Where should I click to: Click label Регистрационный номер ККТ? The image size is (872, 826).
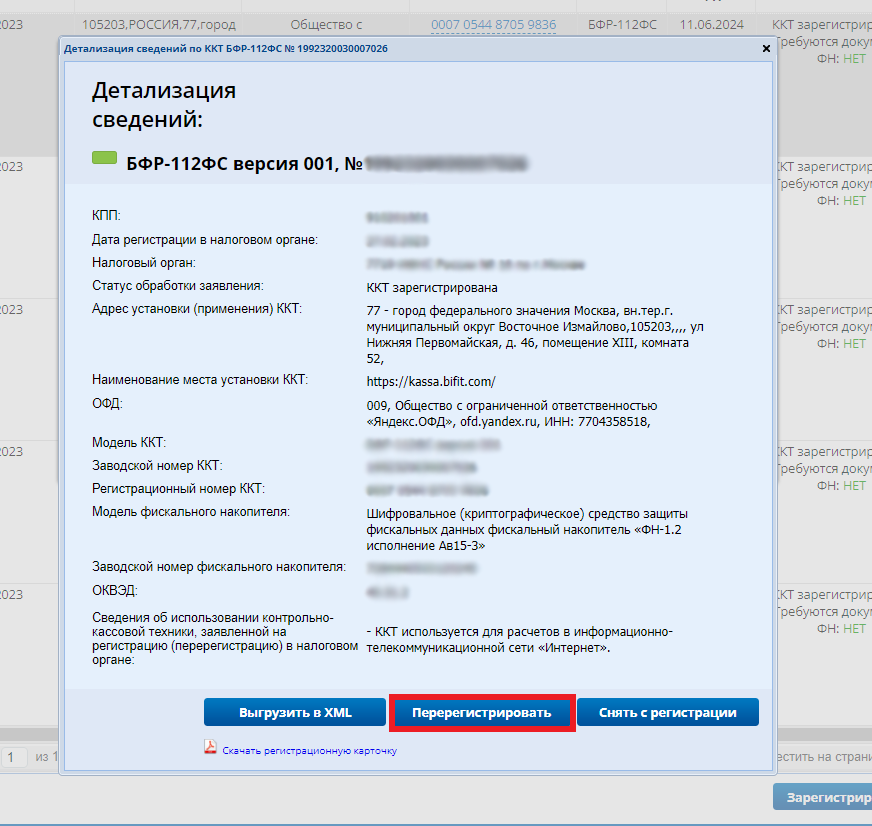[179, 488]
